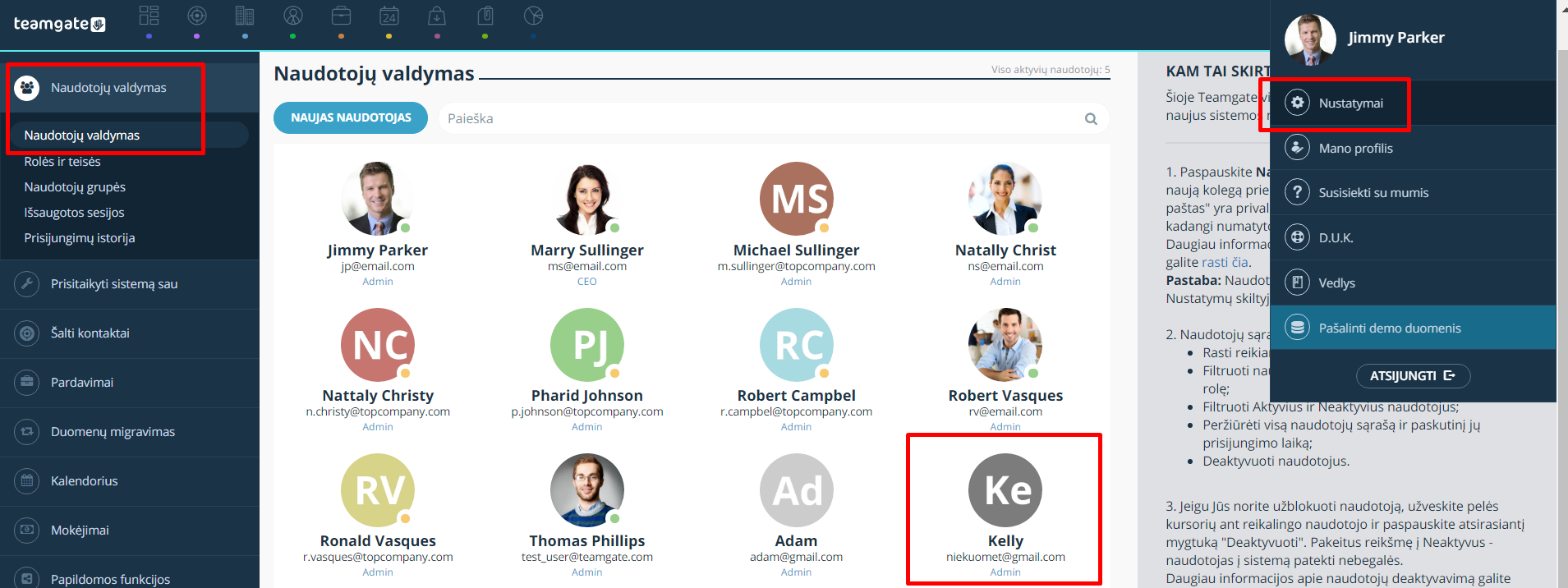Open the 'rasti čia' link
Screen dimensions: 1568x588
[1225, 262]
